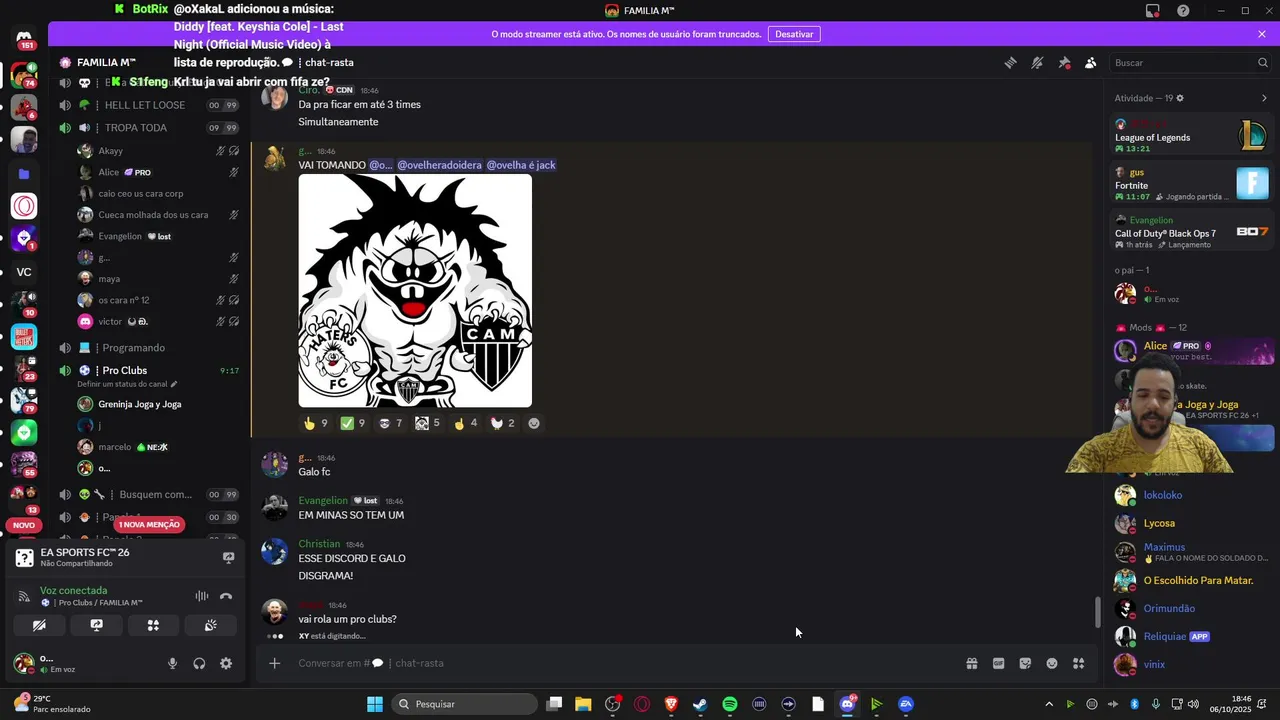1280x720 pixels.
Task: Open activities button in voice panel
Action: tap(153, 625)
